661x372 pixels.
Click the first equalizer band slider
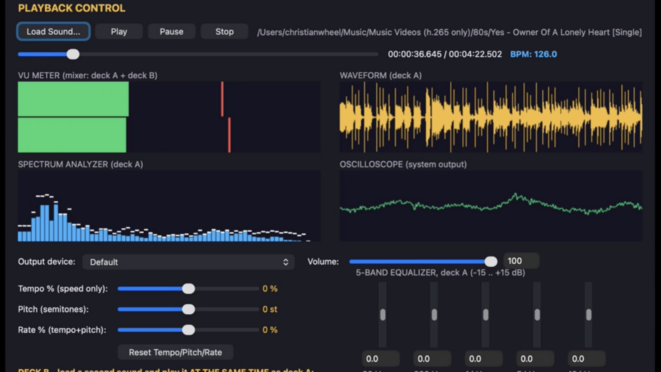coord(382,315)
